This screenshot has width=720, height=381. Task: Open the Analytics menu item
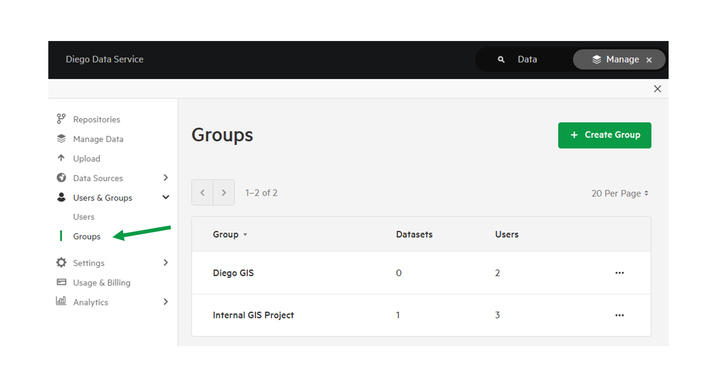[x=90, y=302]
